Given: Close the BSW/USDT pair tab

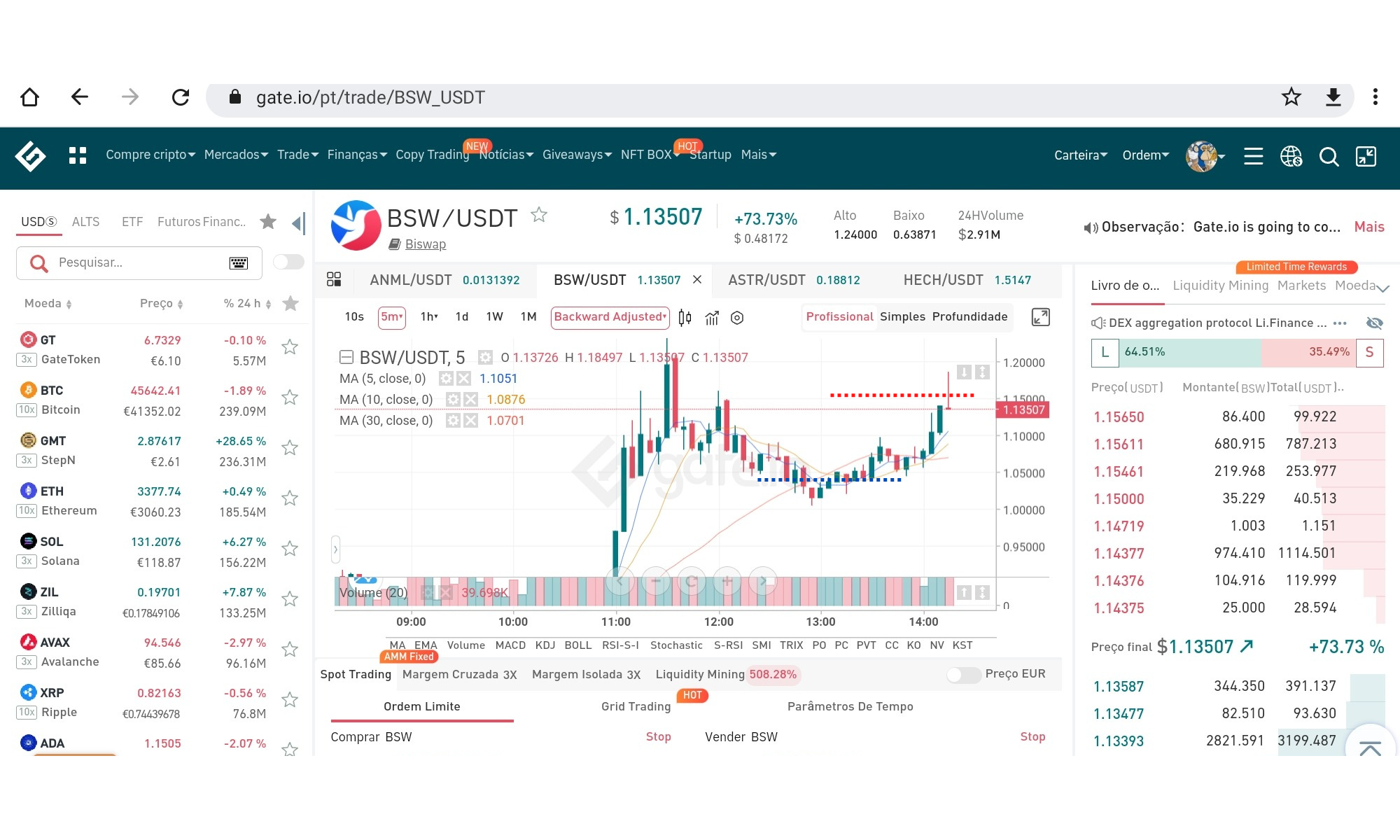Looking at the screenshot, I should [x=697, y=280].
